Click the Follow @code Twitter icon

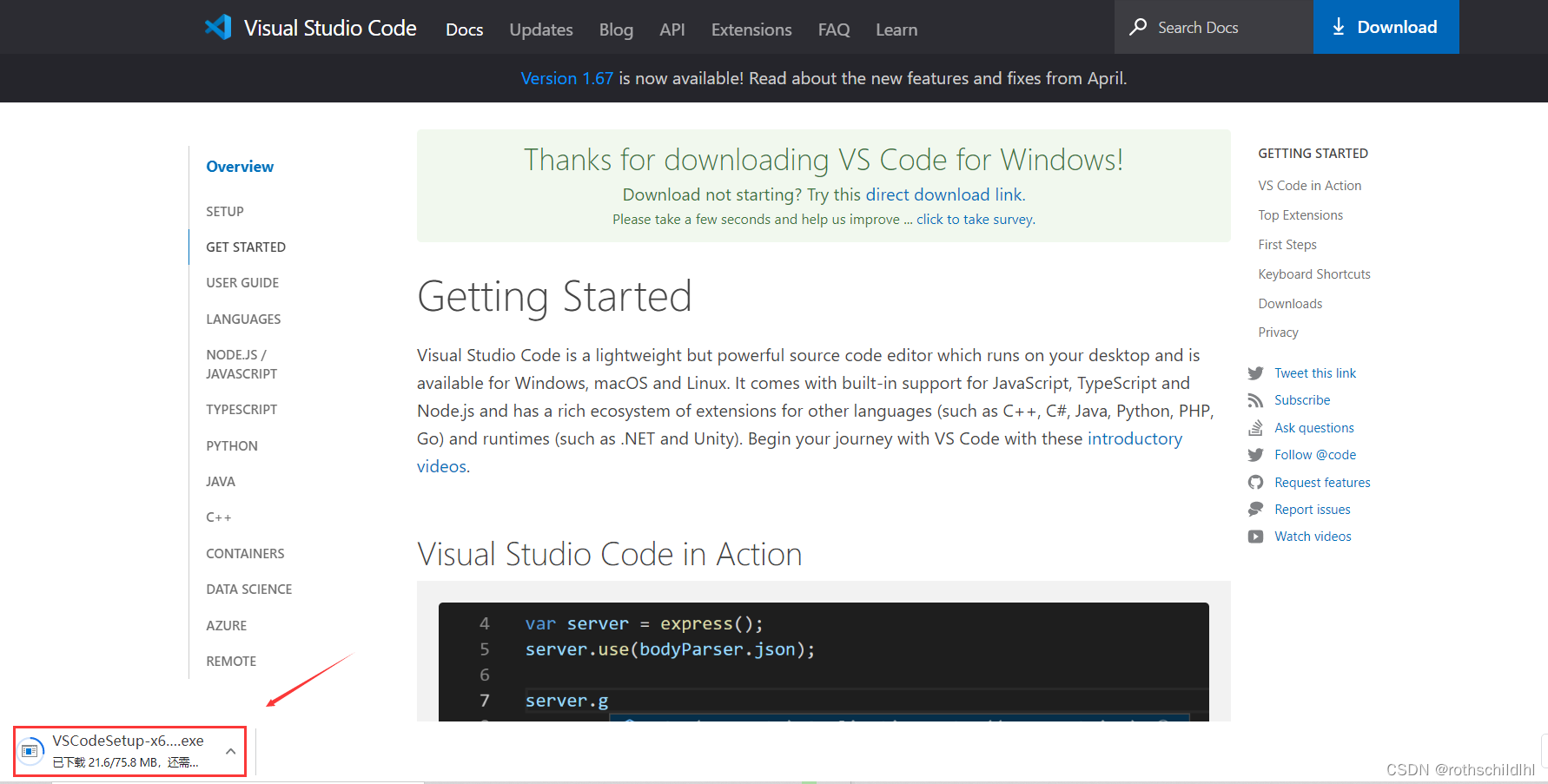coord(1255,455)
